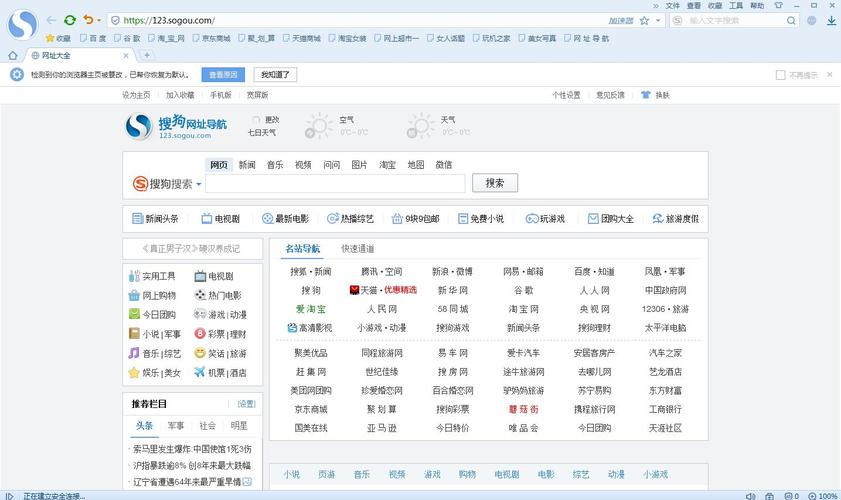This screenshot has width=841, height=500.
Task: Click the 换肤 shirt icon on the page
Action: [x=646, y=95]
